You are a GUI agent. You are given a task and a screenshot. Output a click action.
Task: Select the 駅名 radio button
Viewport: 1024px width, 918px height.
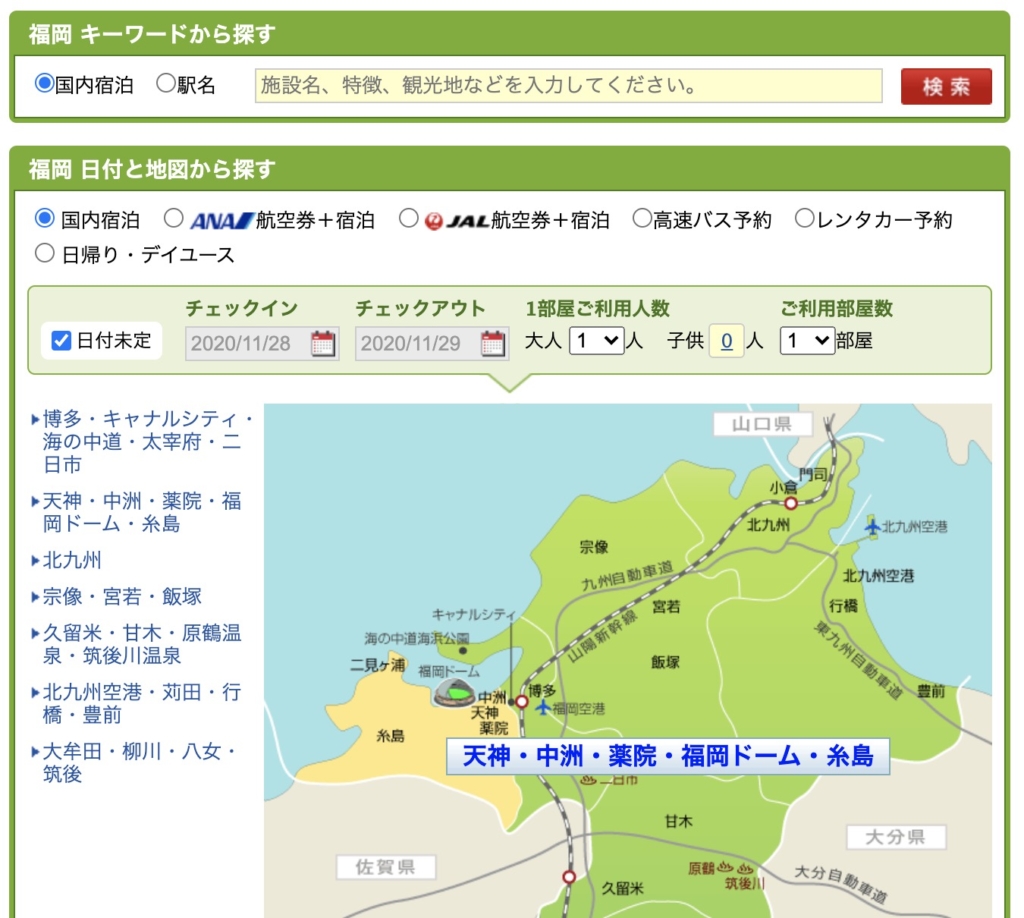166,84
